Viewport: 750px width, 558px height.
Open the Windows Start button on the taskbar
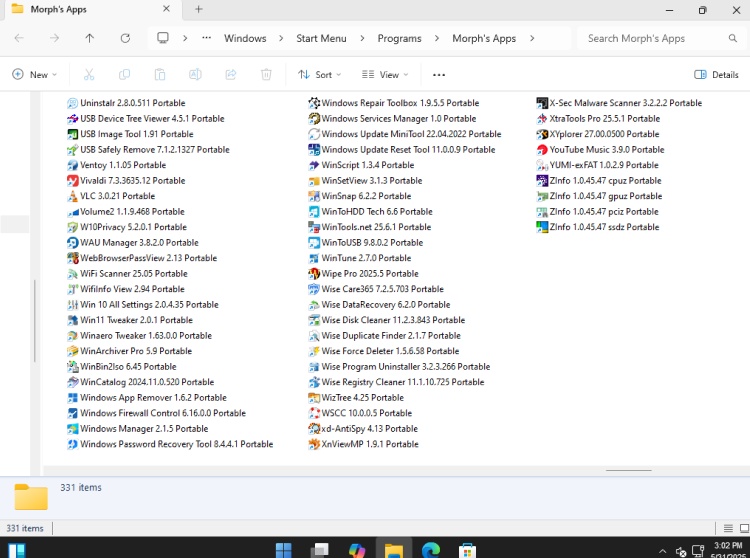click(x=284, y=550)
